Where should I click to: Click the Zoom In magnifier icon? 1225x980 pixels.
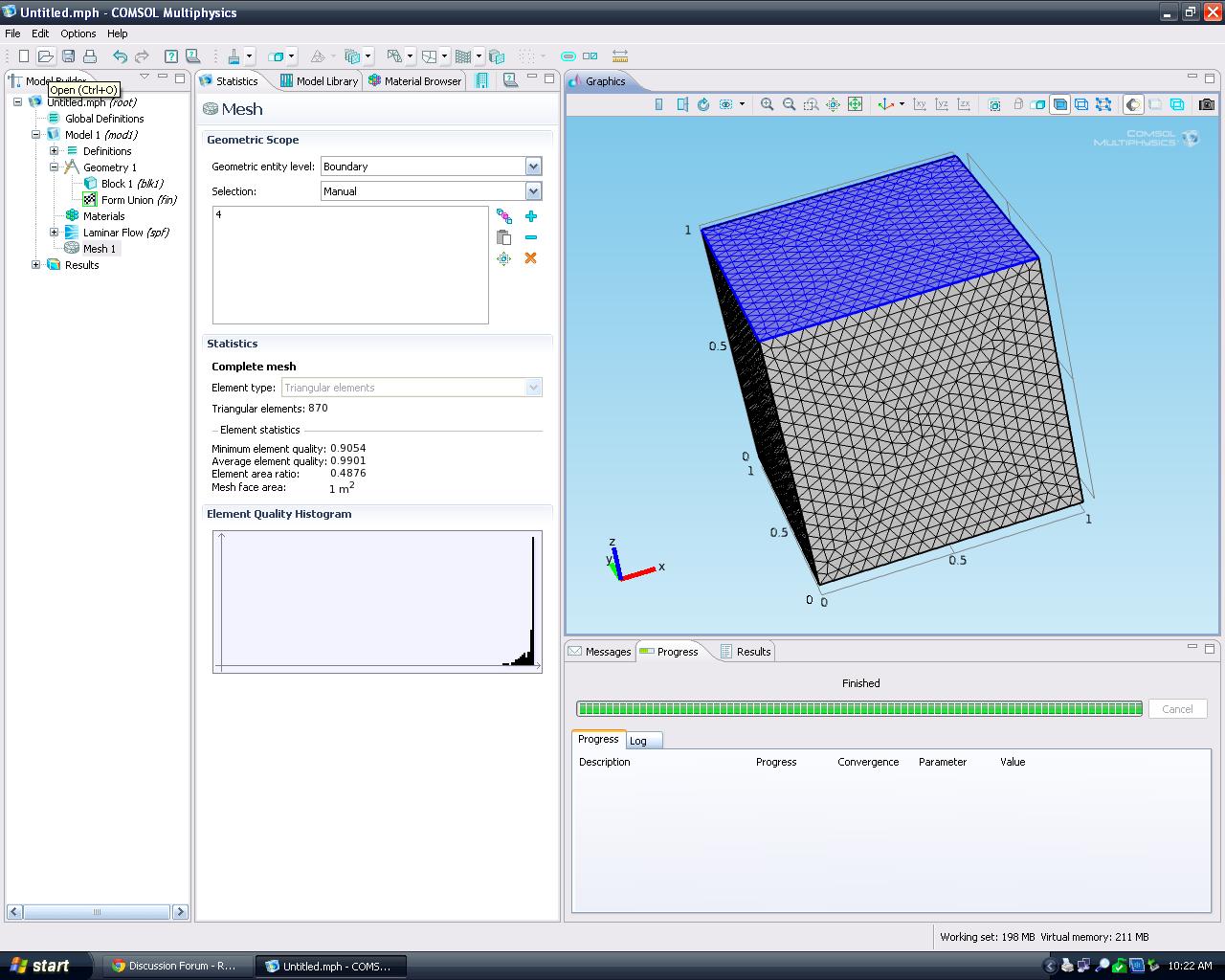click(767, 104)
